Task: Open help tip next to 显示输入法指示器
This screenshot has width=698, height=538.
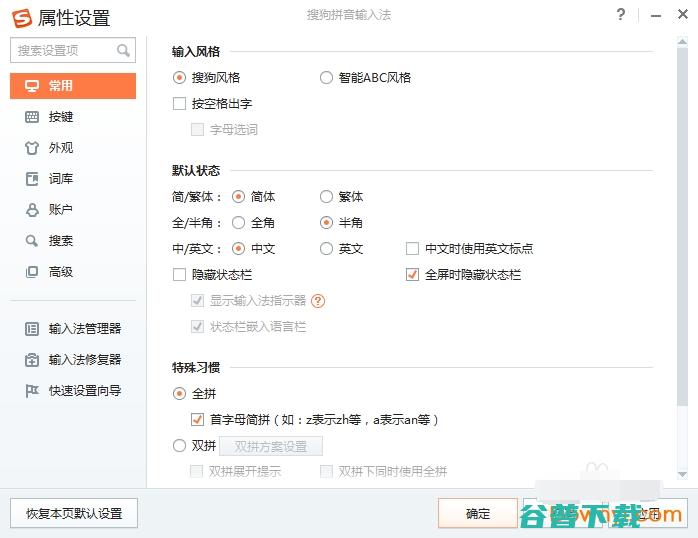Action: pyautogui.click(x=318, y=301)
